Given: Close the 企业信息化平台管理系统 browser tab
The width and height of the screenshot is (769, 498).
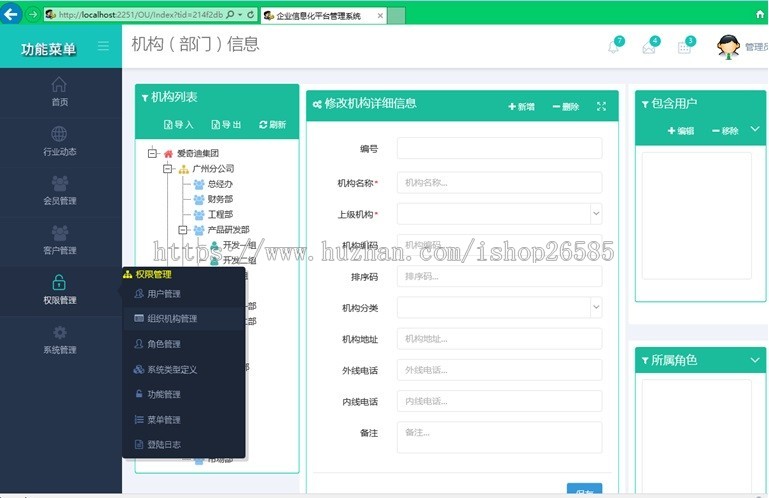Looking at the screenshot, I should [x=380, y=16].
